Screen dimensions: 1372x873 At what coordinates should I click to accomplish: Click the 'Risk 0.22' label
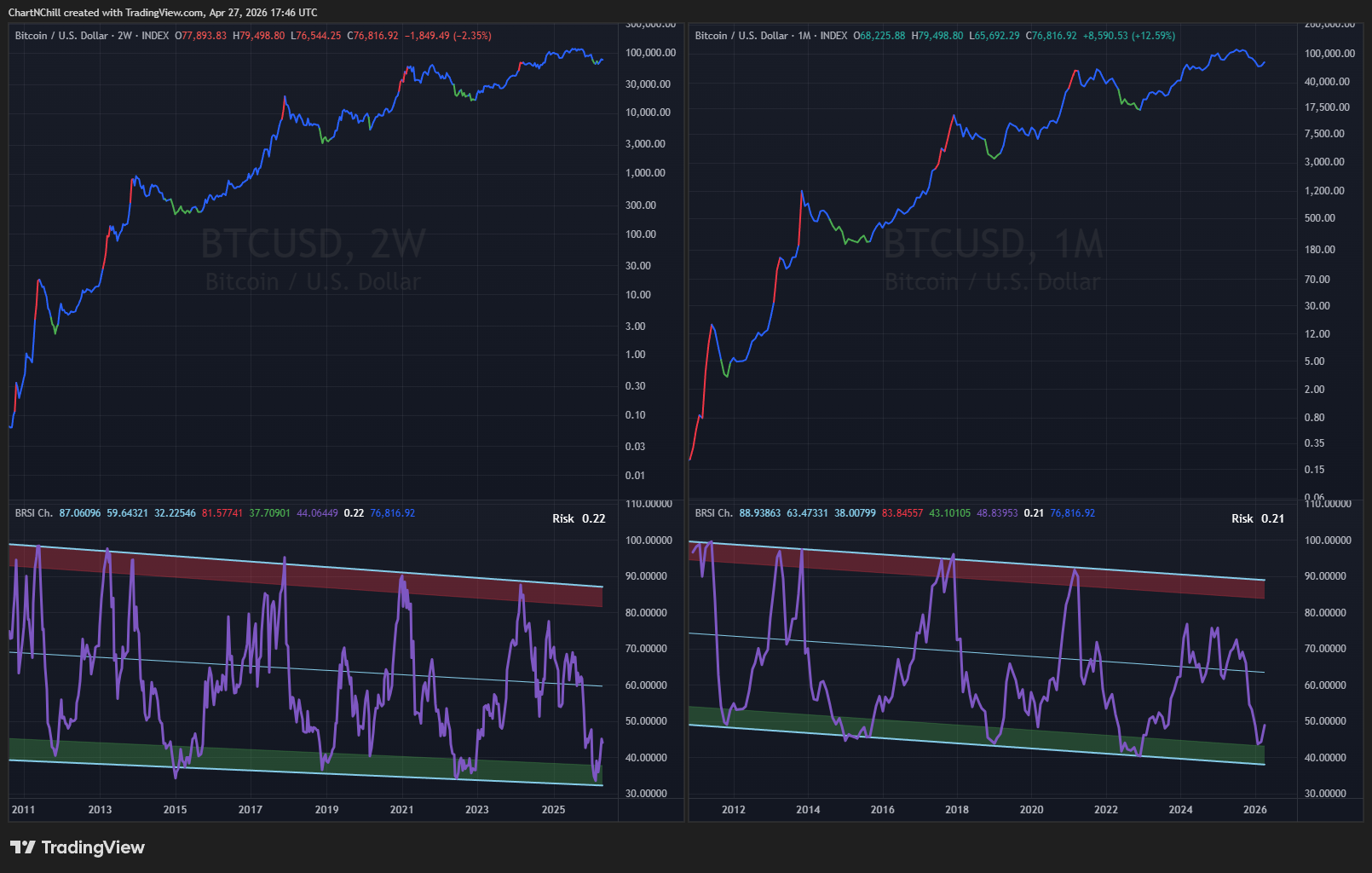pos(579,518)
